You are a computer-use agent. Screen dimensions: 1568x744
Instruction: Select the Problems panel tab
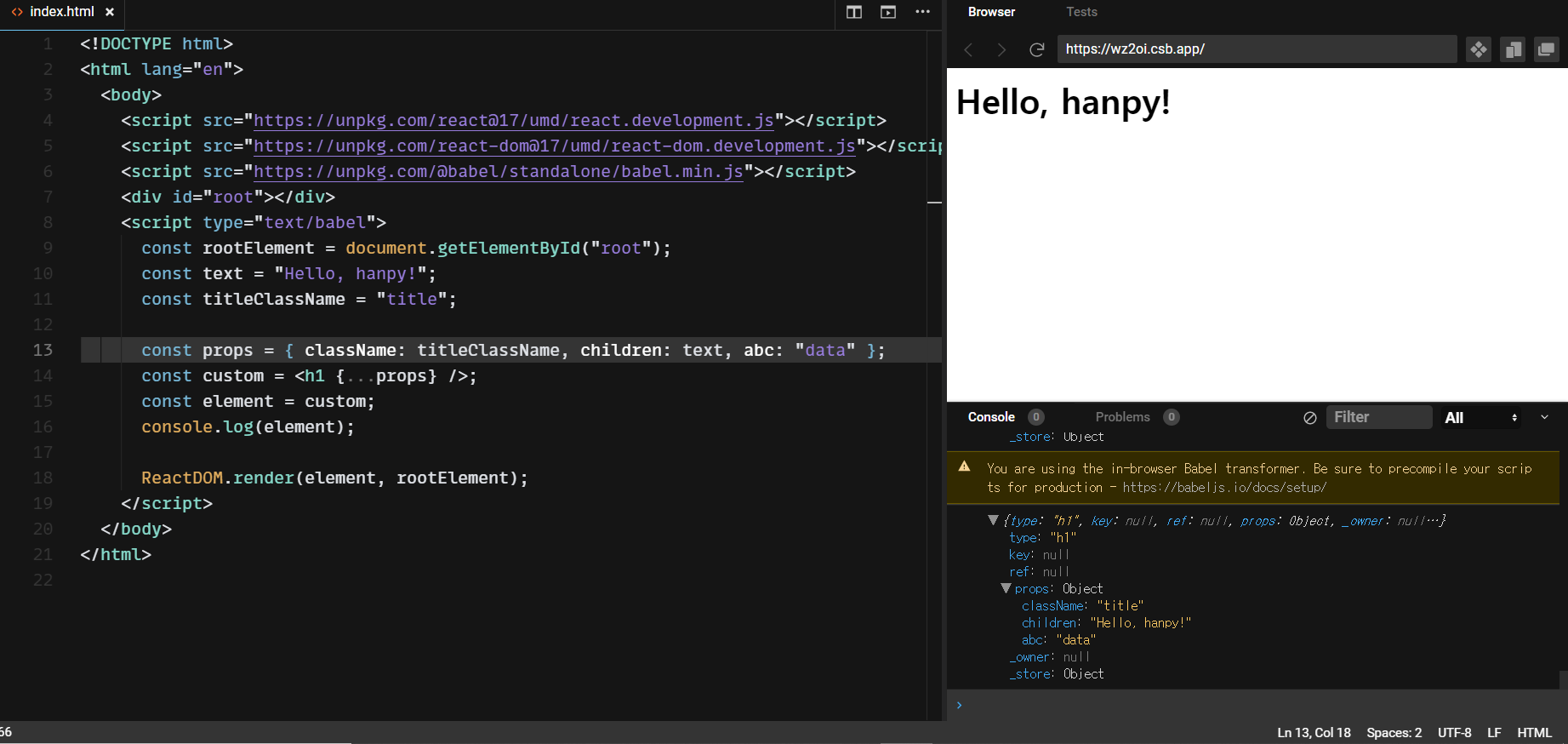click(1122, 417)
